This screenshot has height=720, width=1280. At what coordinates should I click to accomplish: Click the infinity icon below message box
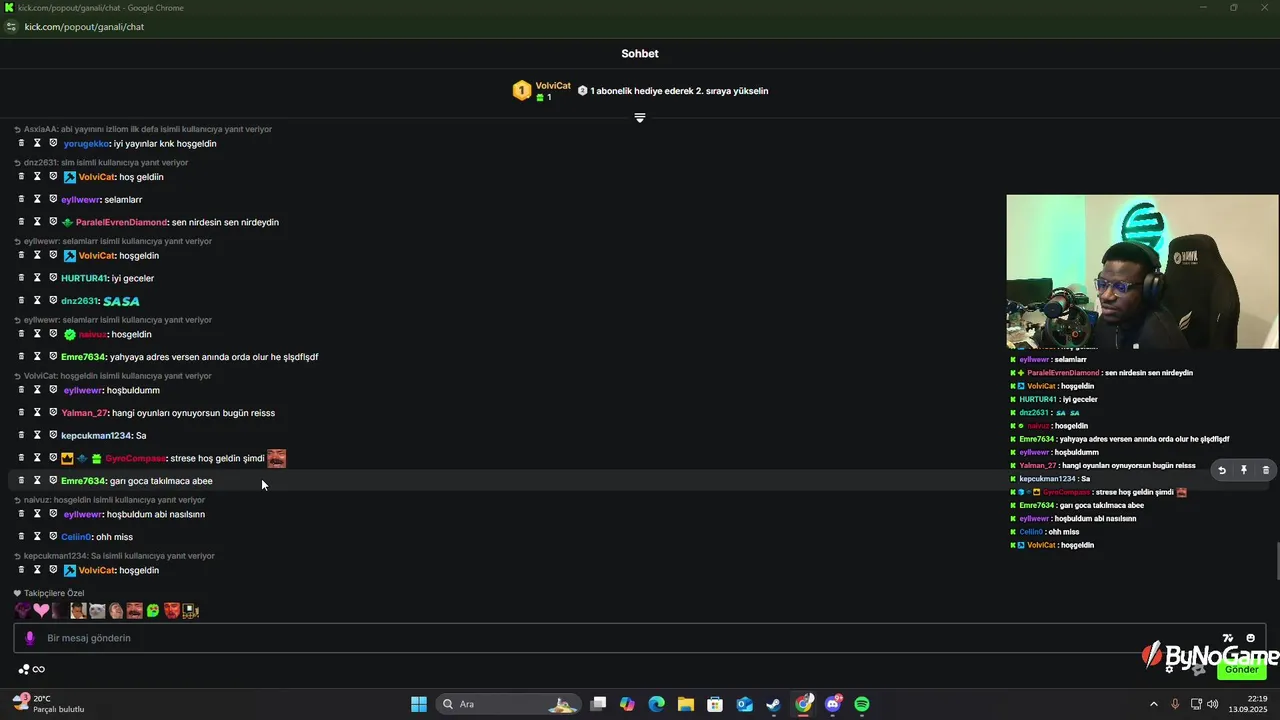pos(39,670)
